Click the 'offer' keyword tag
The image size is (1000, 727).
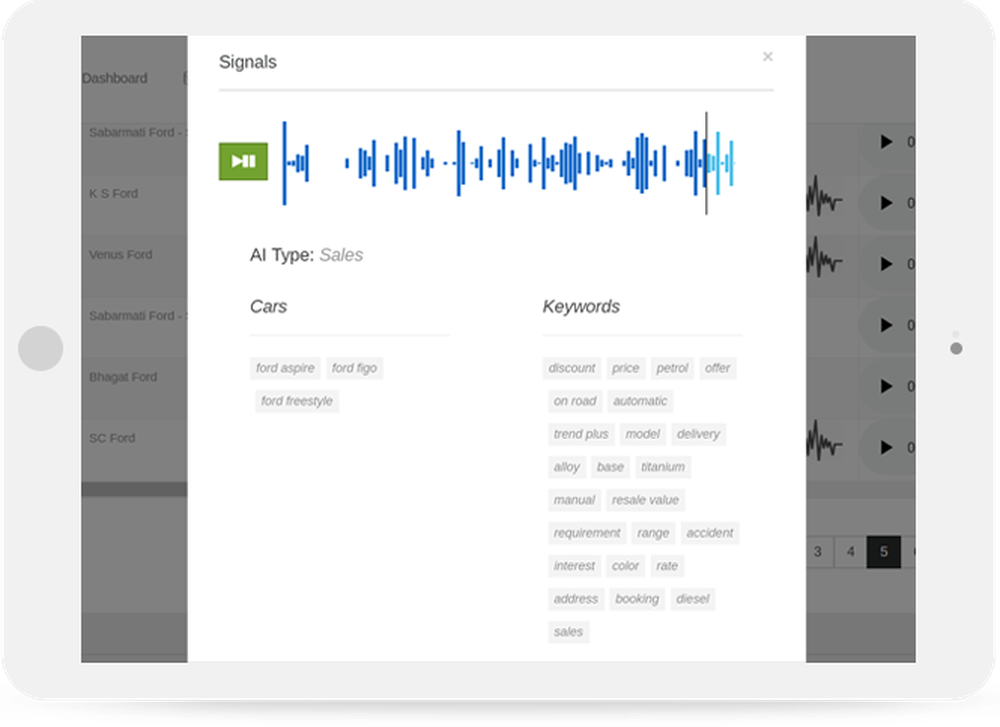(x=717, y=368)
